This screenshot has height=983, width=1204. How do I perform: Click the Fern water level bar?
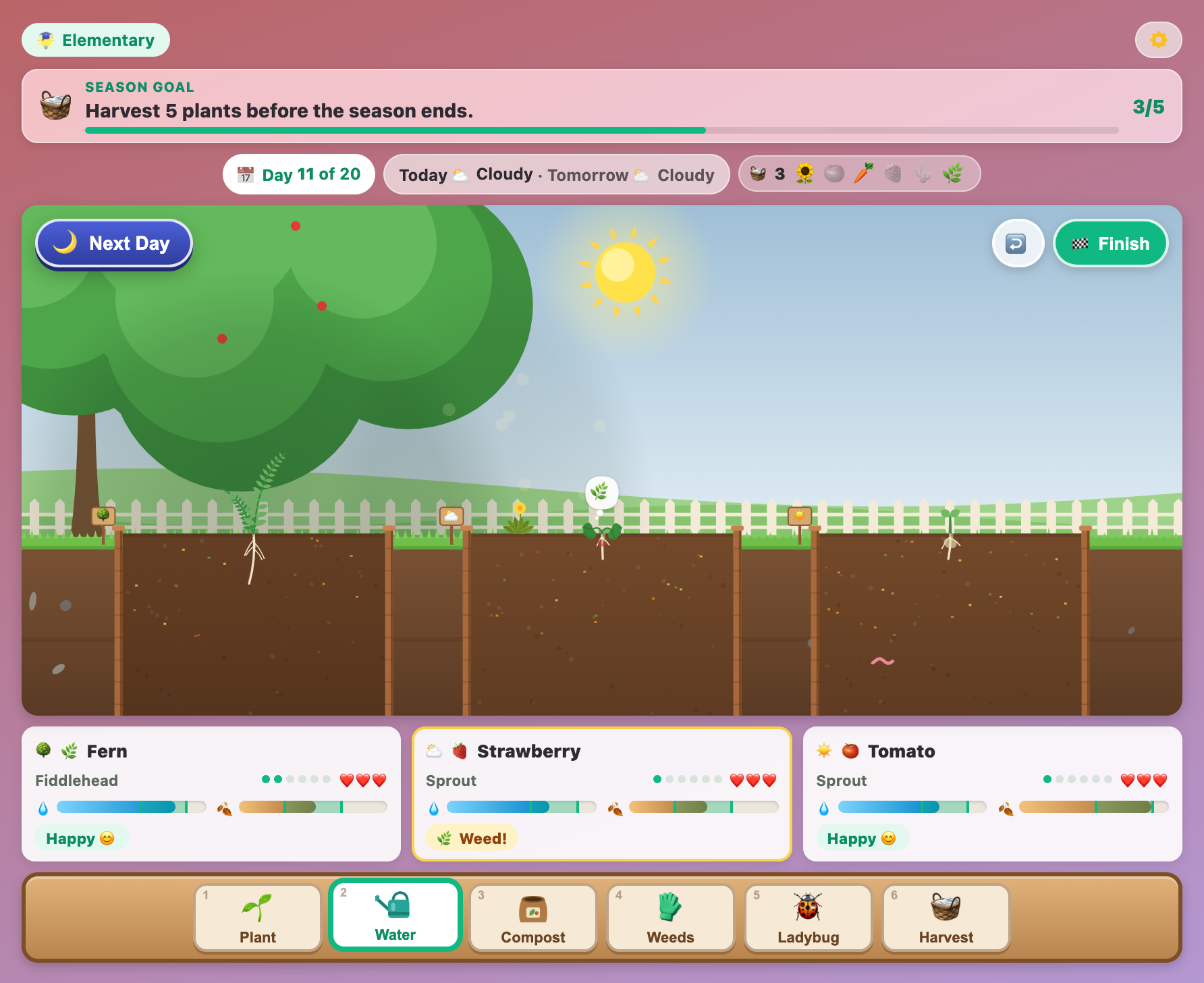coord(132,807)
